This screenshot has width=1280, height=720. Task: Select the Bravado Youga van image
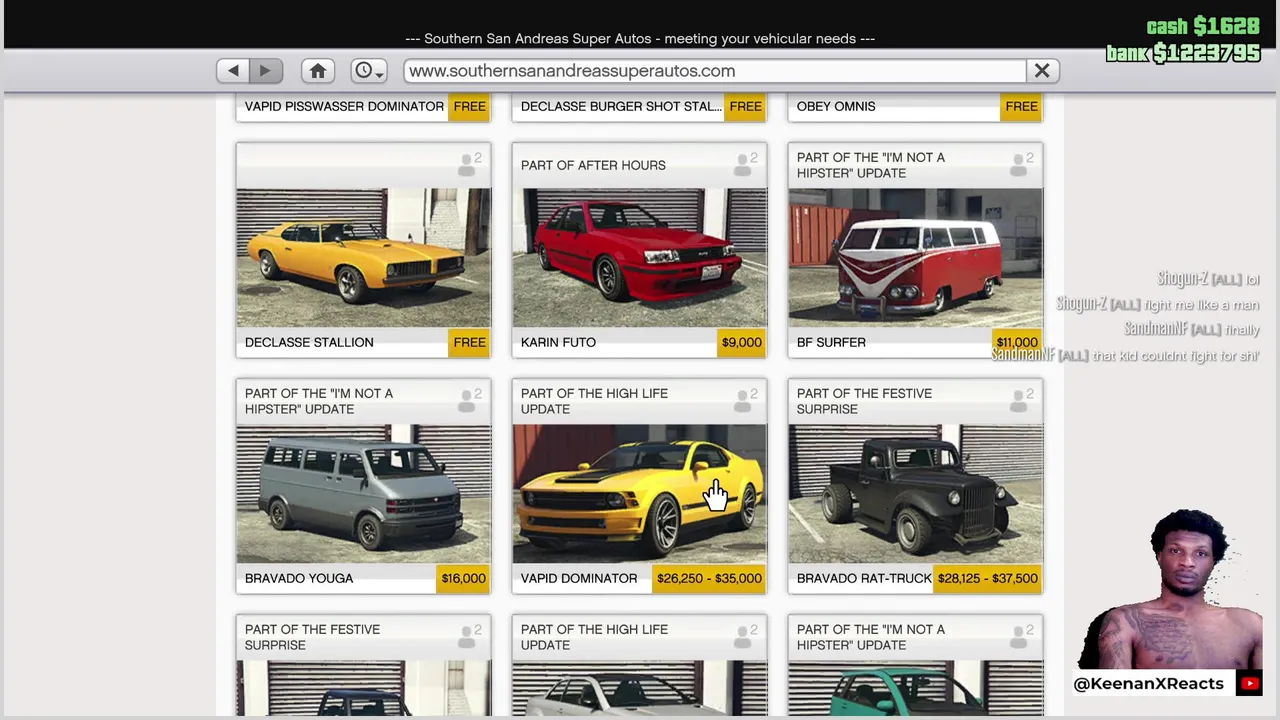[364, 494]
